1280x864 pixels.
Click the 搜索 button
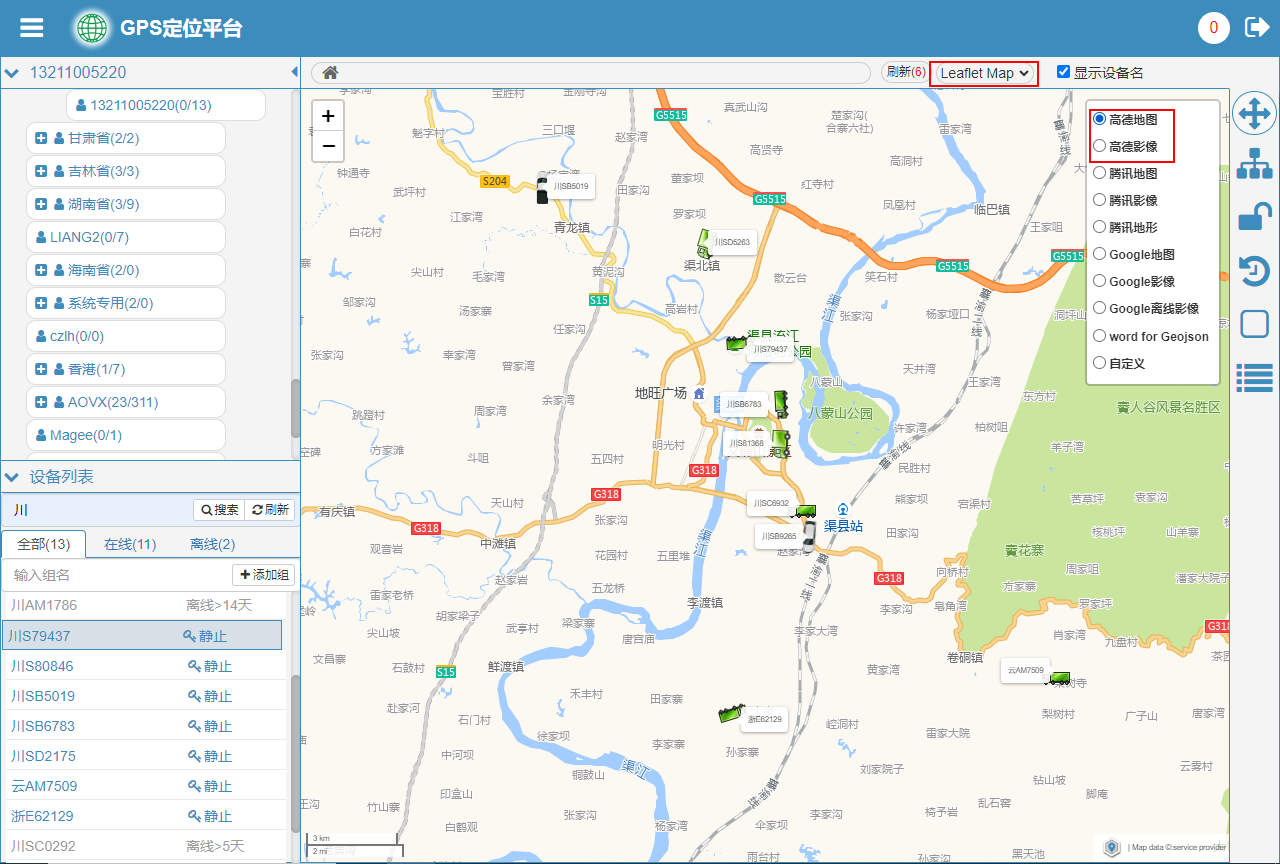coord(219,510)
